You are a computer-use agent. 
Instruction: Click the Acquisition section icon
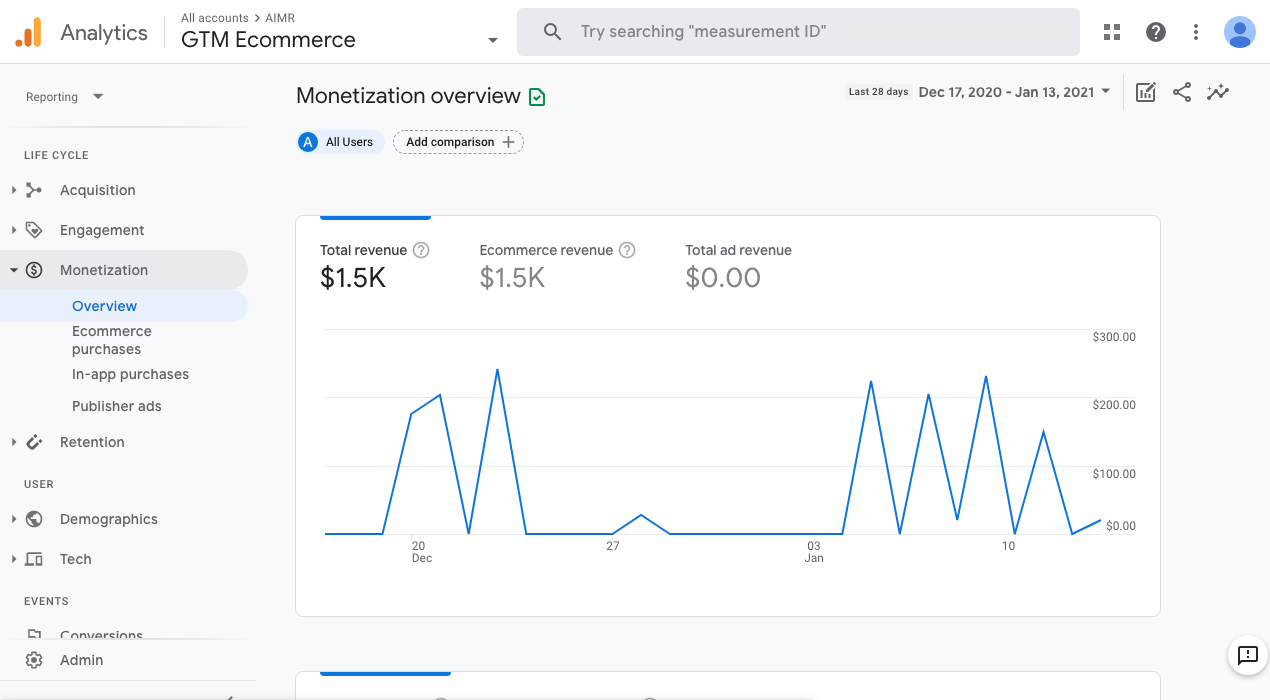pyautogui.click(x=34, y=190)
